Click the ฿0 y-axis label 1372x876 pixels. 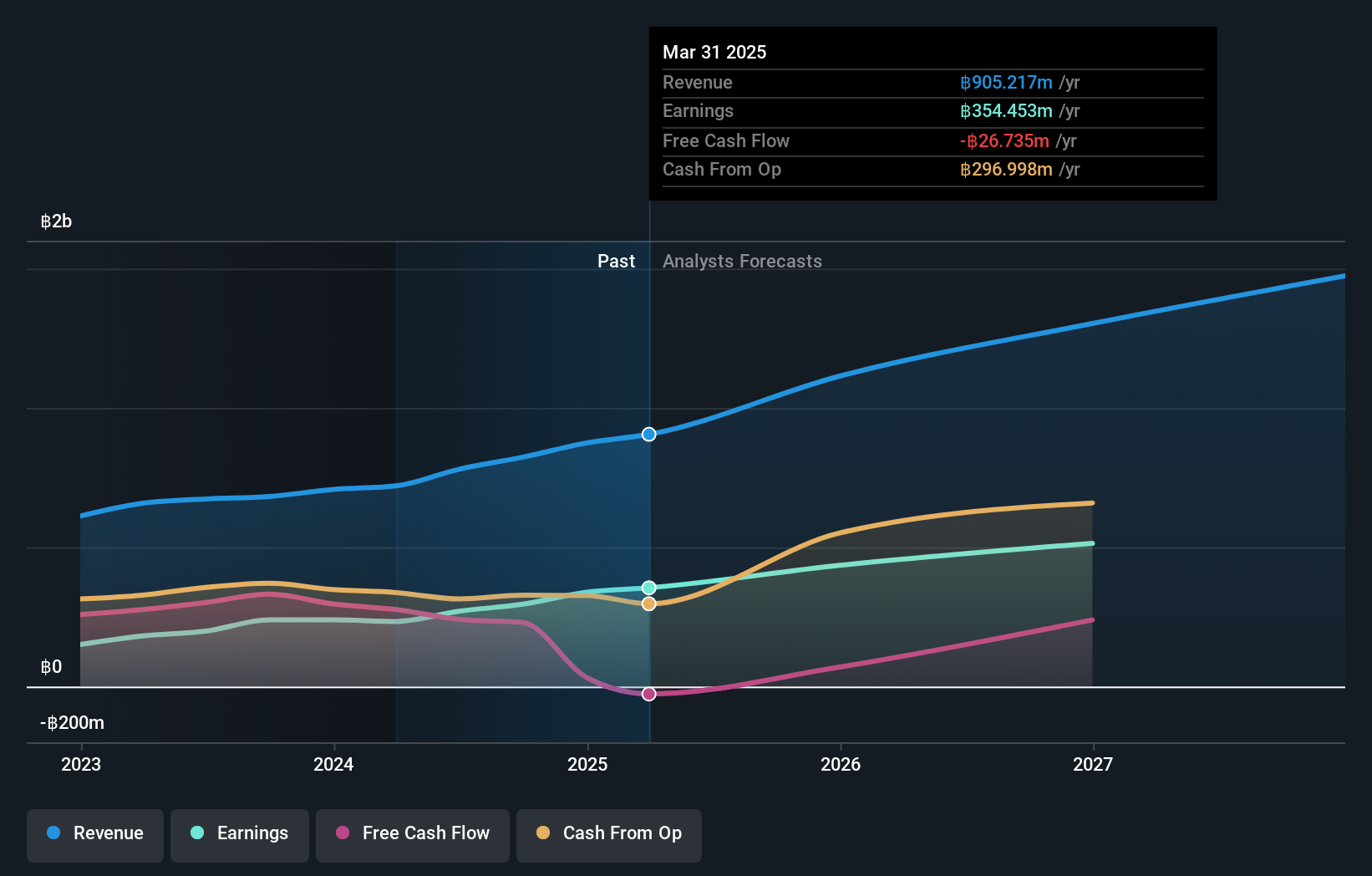(x=51, y=667)
